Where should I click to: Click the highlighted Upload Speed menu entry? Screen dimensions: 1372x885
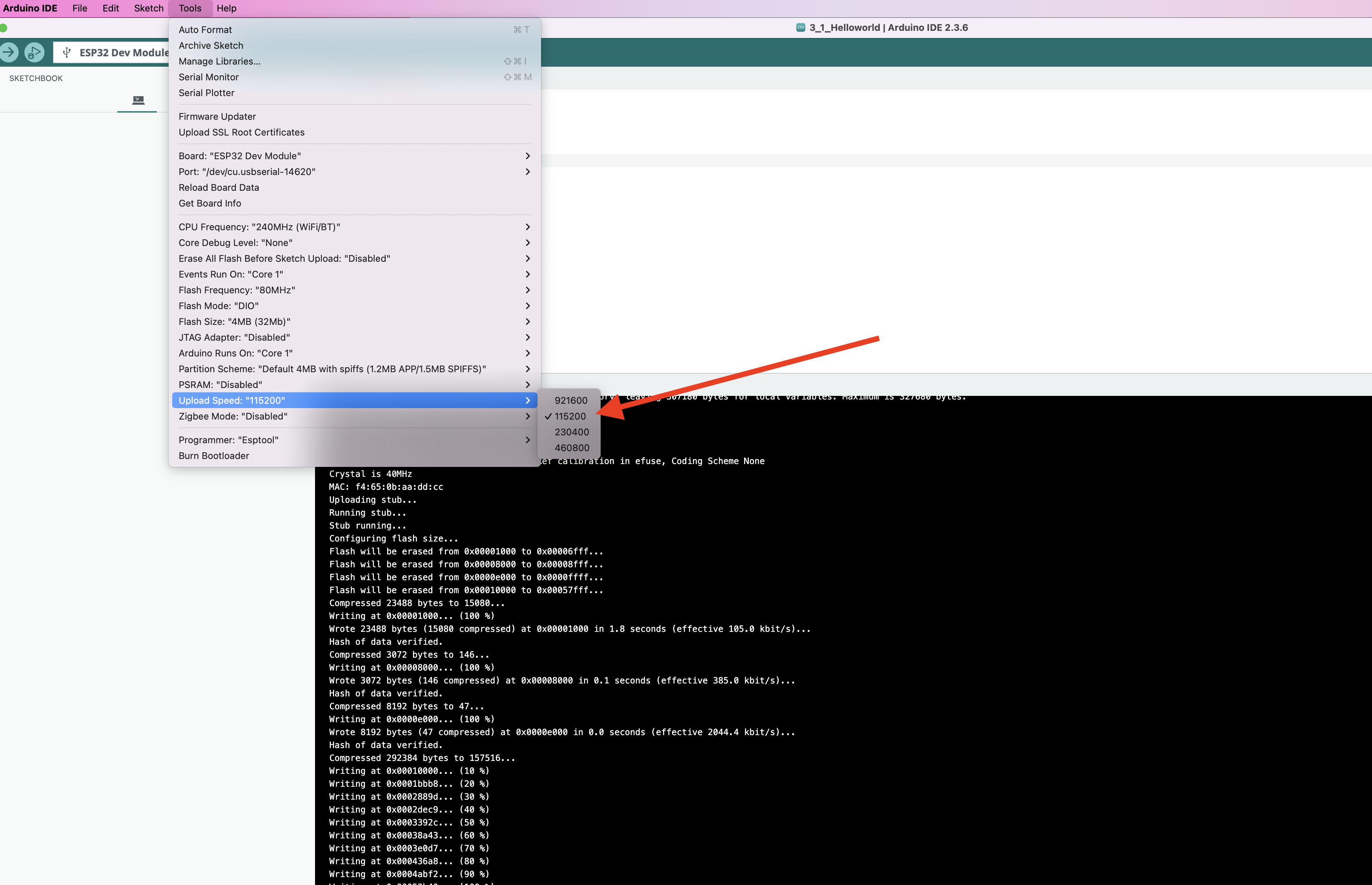pyautogui.click(x=354, y=401)
